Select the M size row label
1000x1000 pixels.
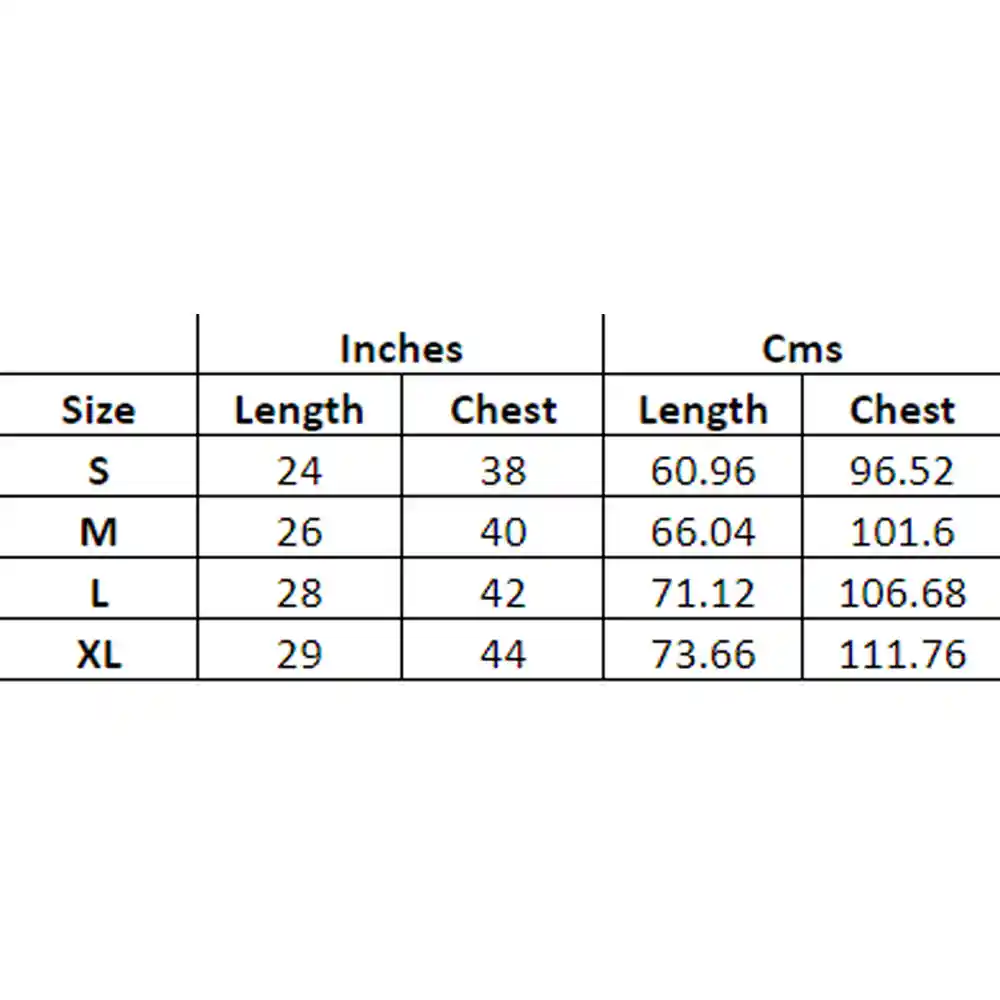[98, 528]
